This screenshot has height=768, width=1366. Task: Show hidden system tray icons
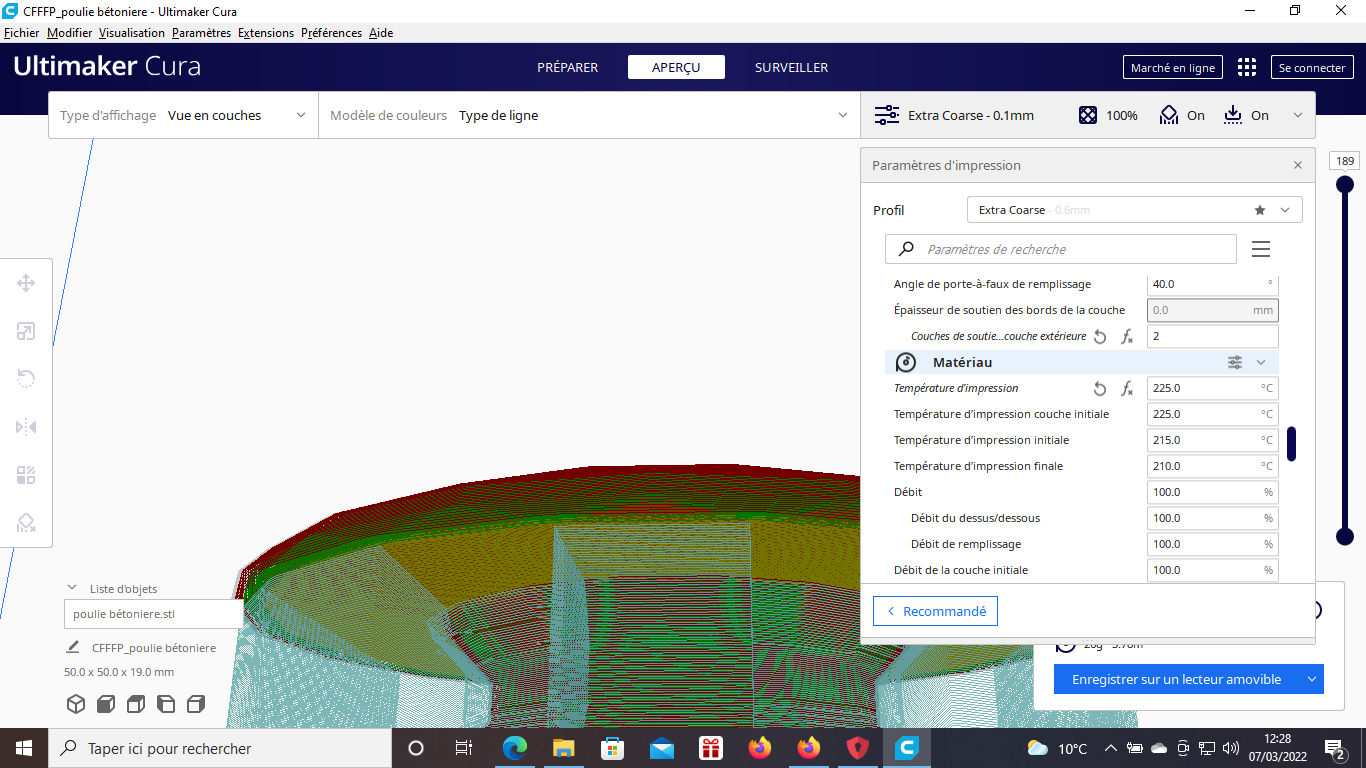[x=1110, y=748]
